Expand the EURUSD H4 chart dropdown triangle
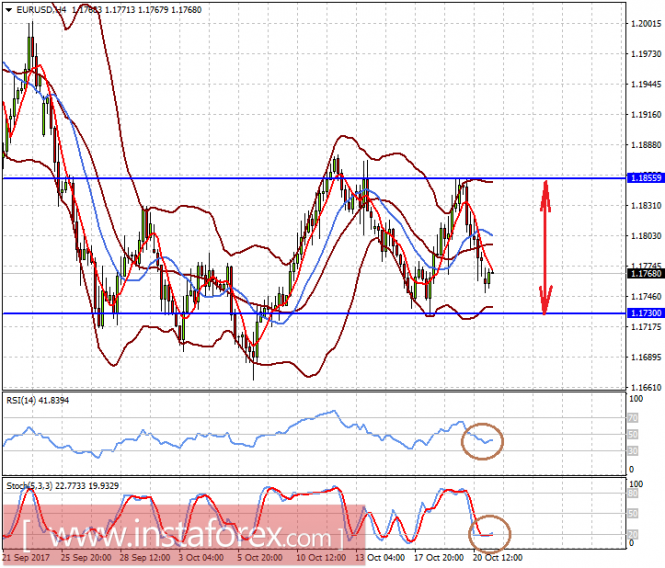 (8, 10)
